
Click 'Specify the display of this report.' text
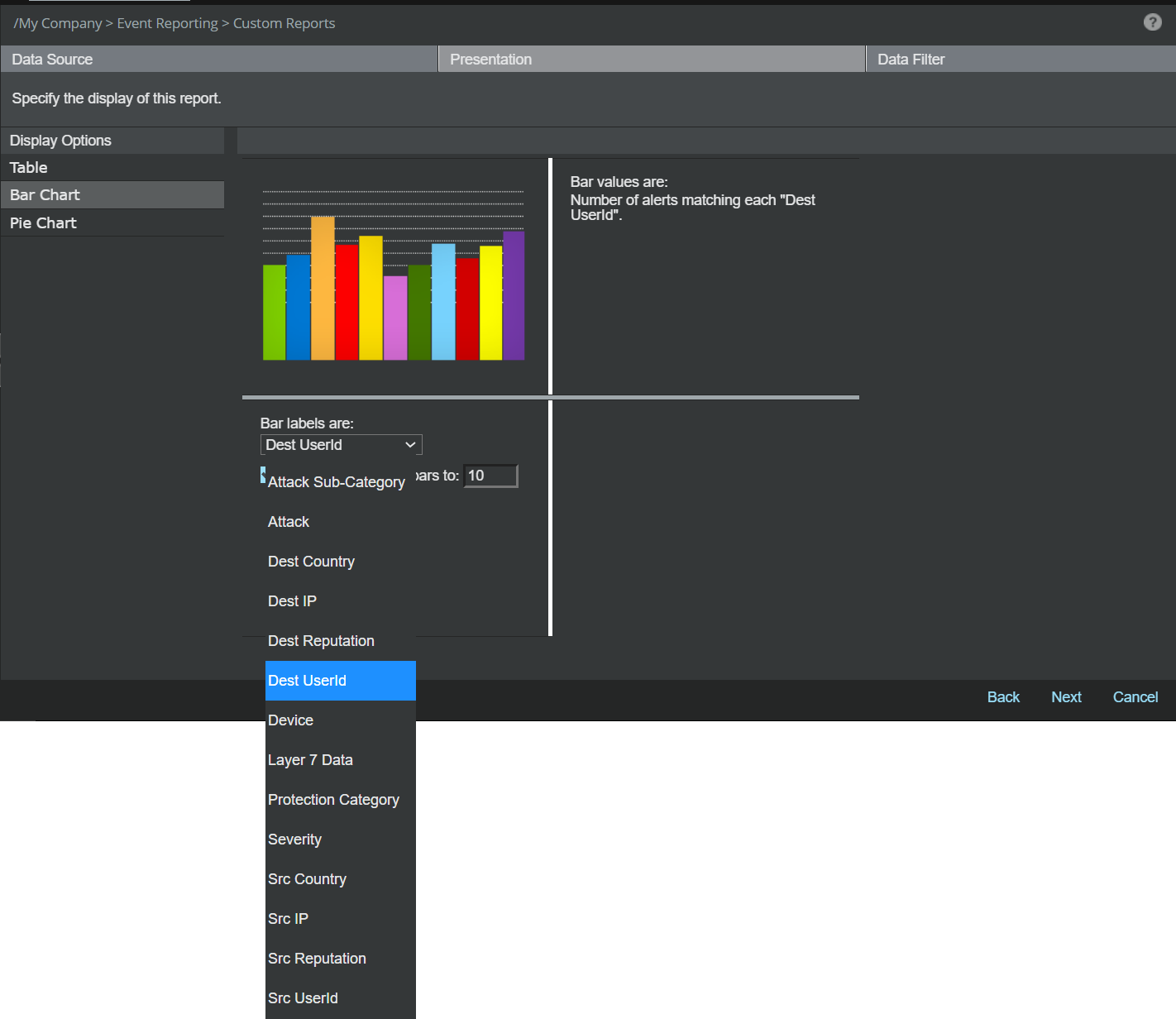[117, 98]
